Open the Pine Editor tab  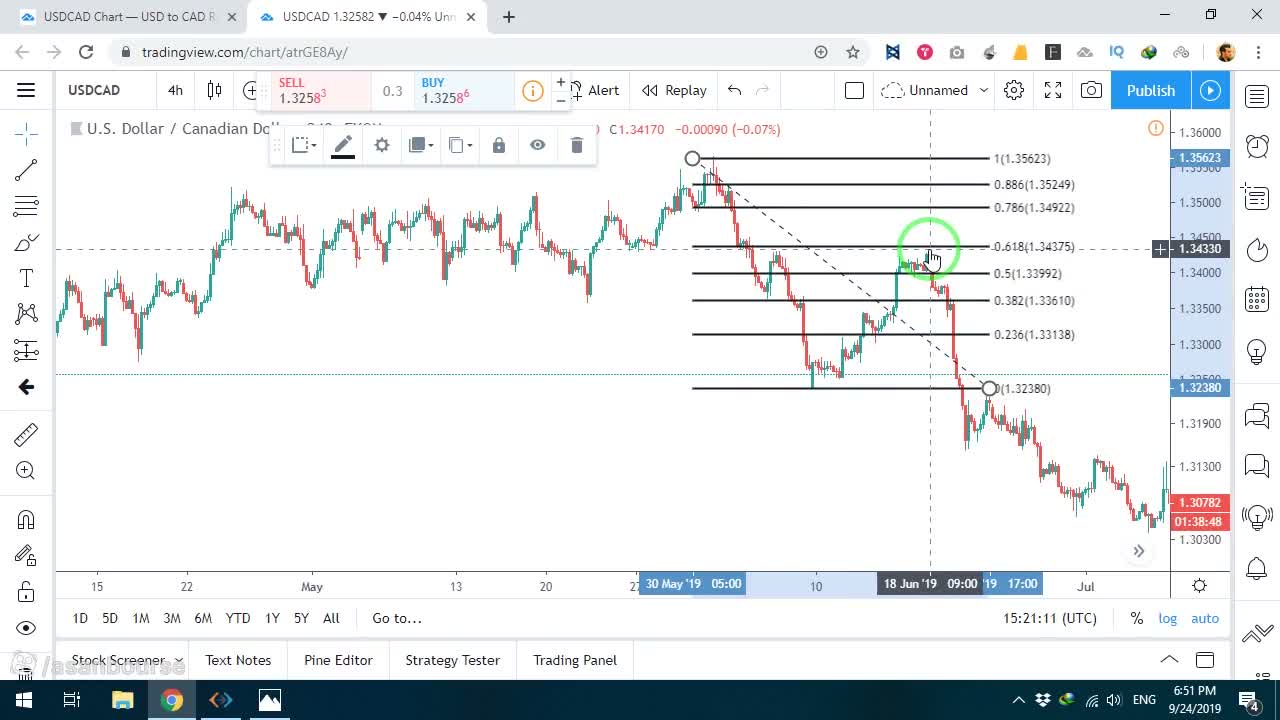pos(338,660)
